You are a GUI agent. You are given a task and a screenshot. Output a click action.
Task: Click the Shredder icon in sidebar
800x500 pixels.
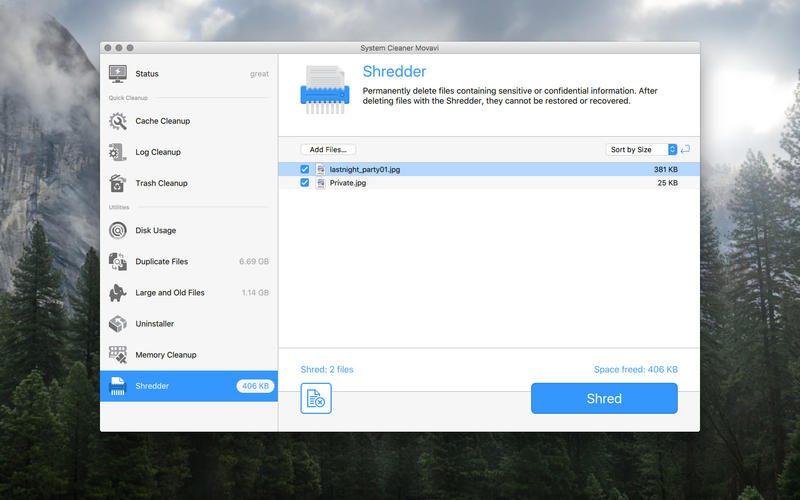tap(117, 386)
